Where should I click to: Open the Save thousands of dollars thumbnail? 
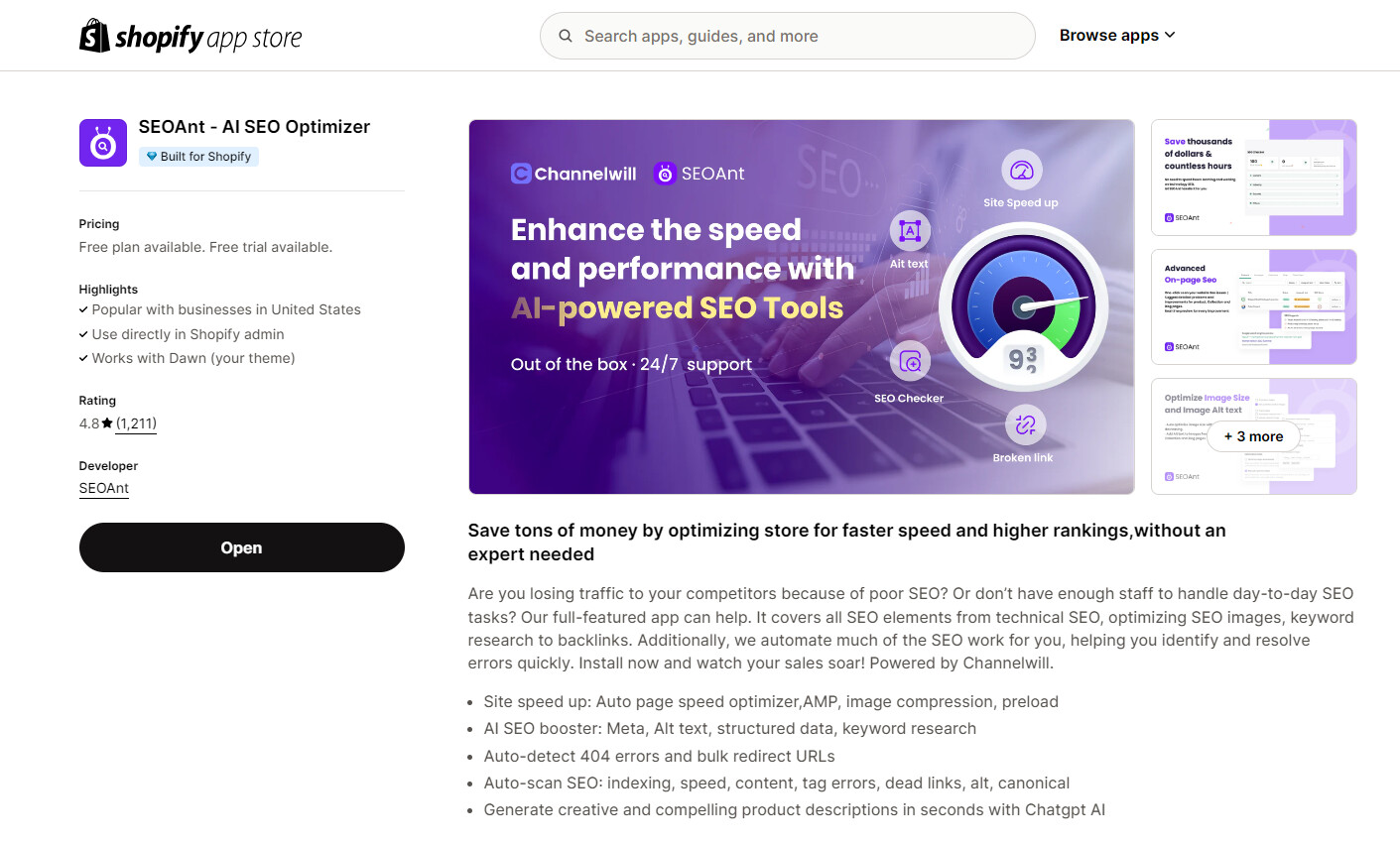[x=1254, y=178]
